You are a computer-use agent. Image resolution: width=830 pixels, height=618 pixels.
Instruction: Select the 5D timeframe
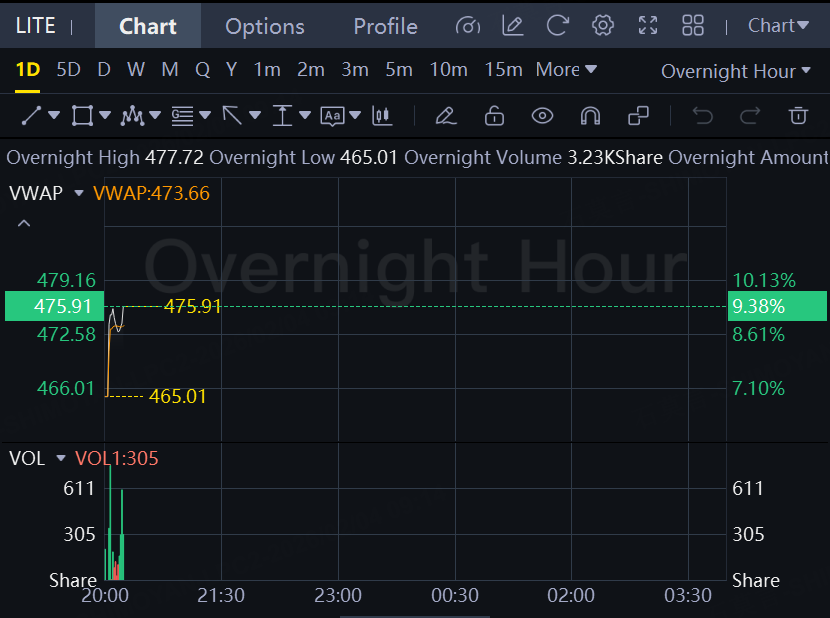point(68,69)
